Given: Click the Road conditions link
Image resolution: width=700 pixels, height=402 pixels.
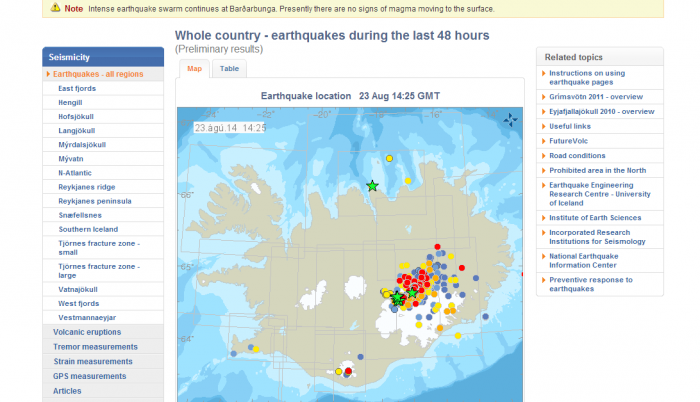Looking at the screenshot, I should (577, 155).
